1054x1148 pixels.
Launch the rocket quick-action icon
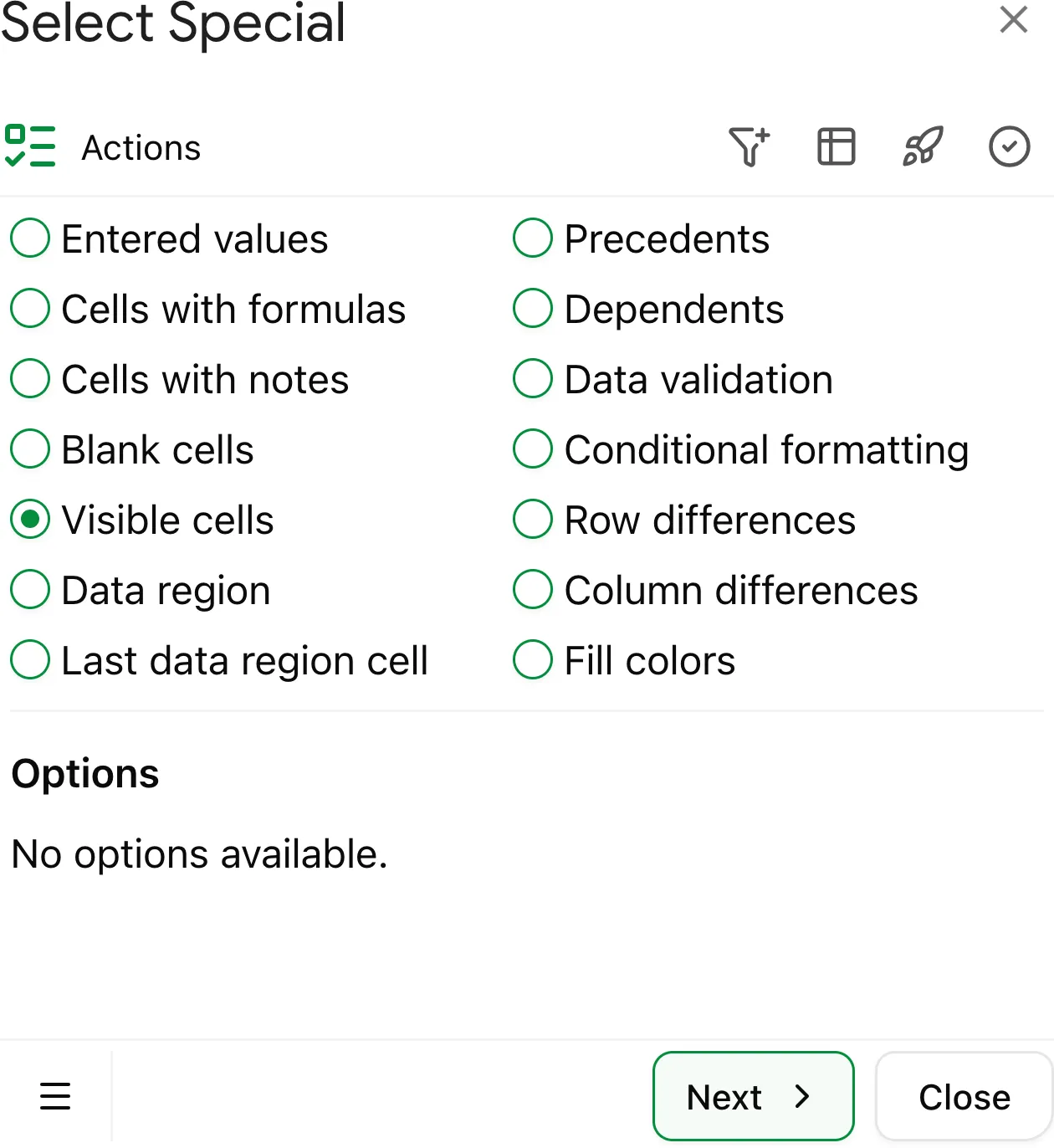(x=923, y=146)
